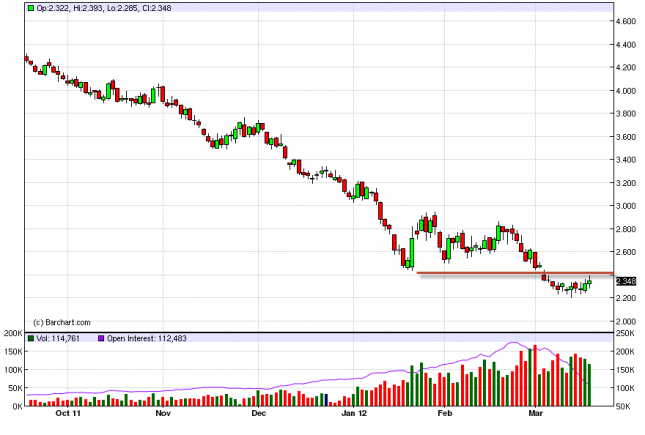
Task: Select the OHLC readout text at top
Action: click(x=104, y=8)
